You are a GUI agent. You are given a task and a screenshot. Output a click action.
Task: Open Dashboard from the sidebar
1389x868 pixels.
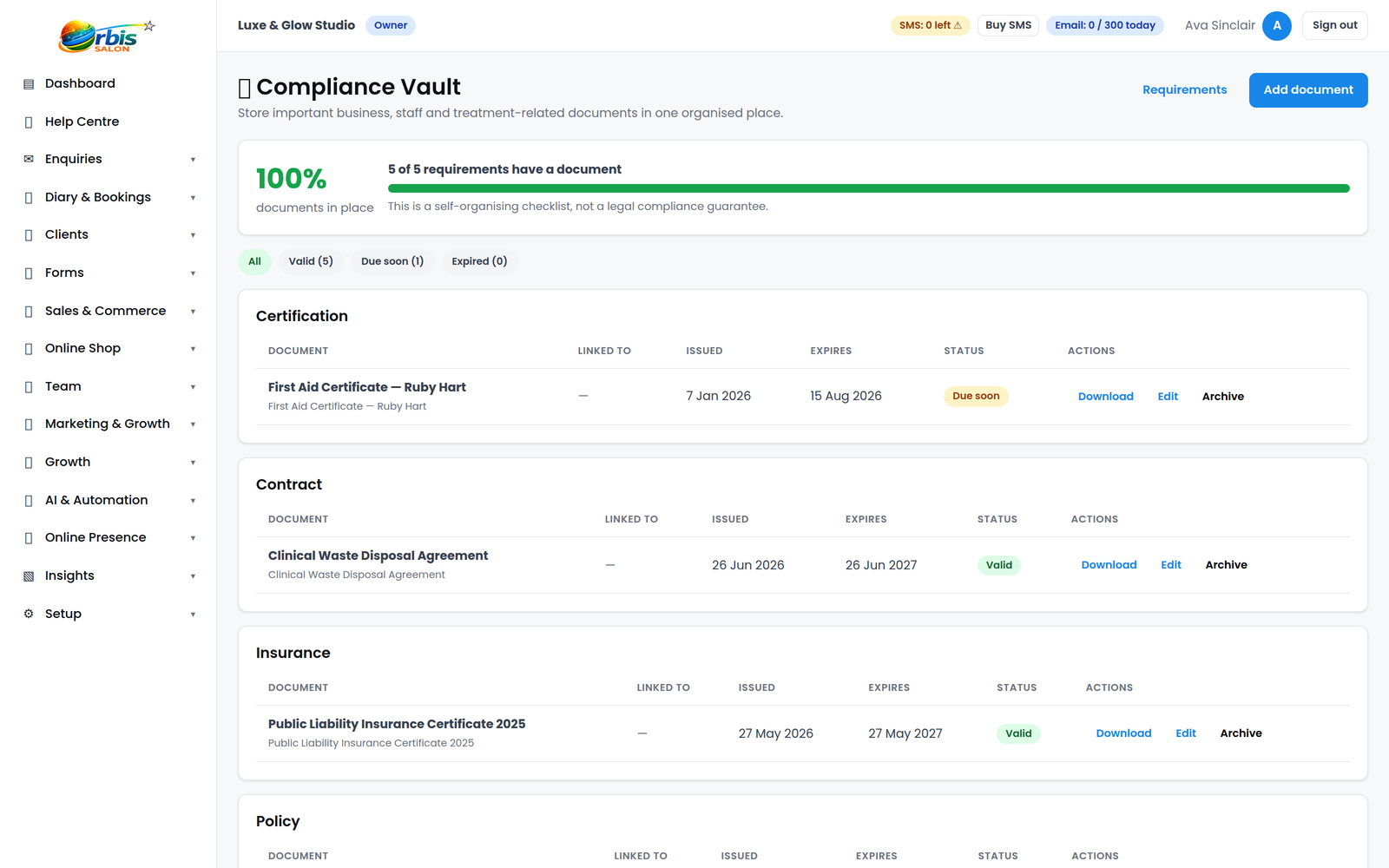(x=80, y=83)
